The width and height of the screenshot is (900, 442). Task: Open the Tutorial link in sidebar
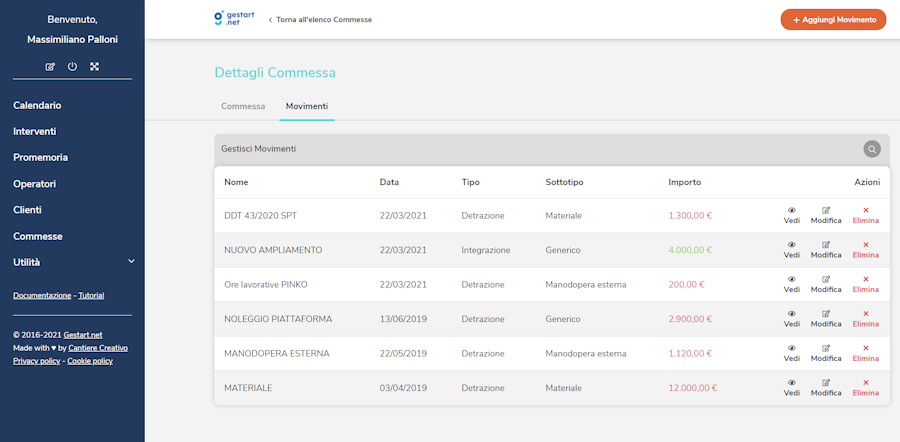91,296
